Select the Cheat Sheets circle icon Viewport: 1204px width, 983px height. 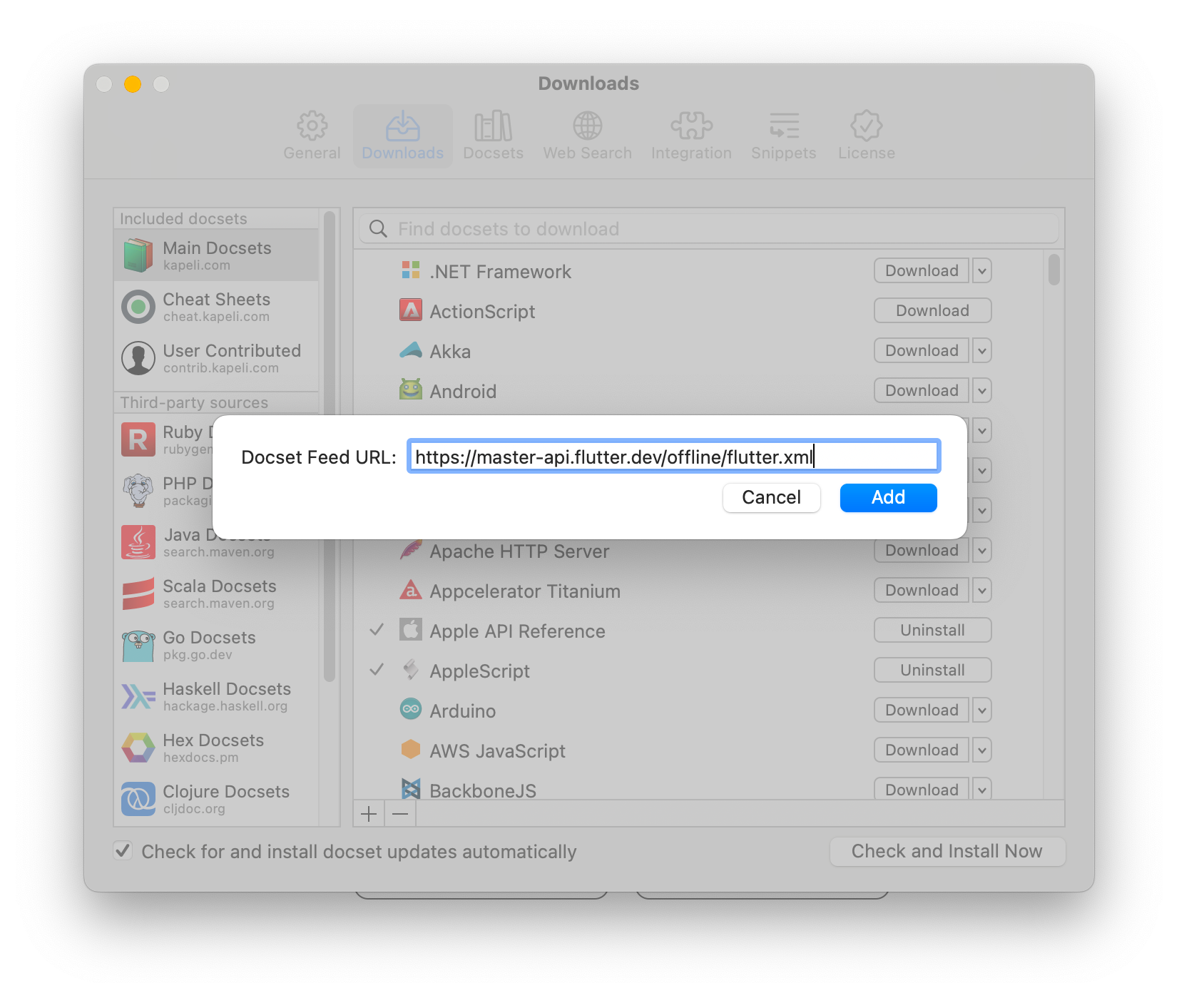click(138, 307)
